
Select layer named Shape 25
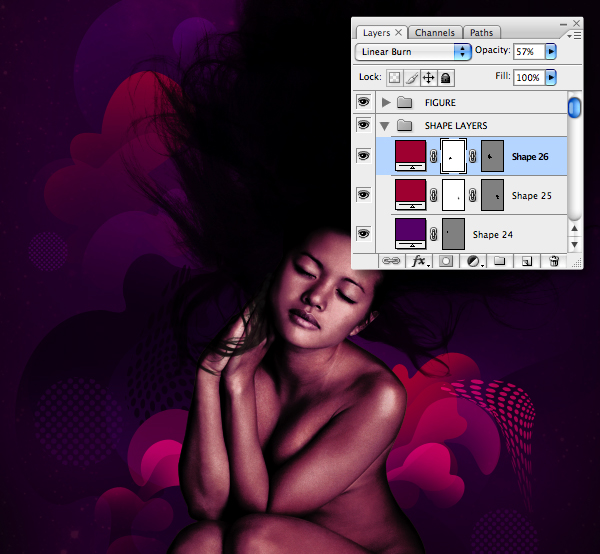pyautogui.click(x=532, y=196)
